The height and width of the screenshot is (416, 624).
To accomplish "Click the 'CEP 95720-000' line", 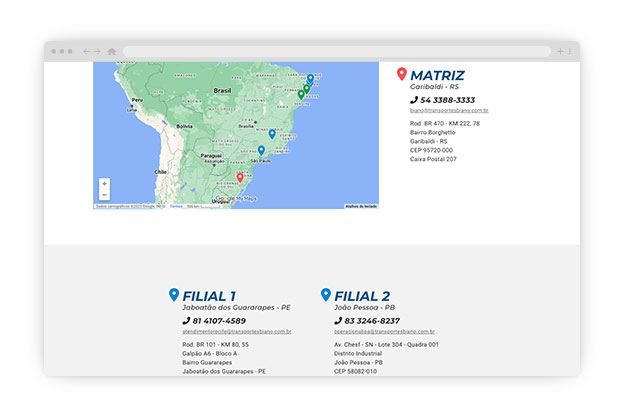I will click(431, 150).
